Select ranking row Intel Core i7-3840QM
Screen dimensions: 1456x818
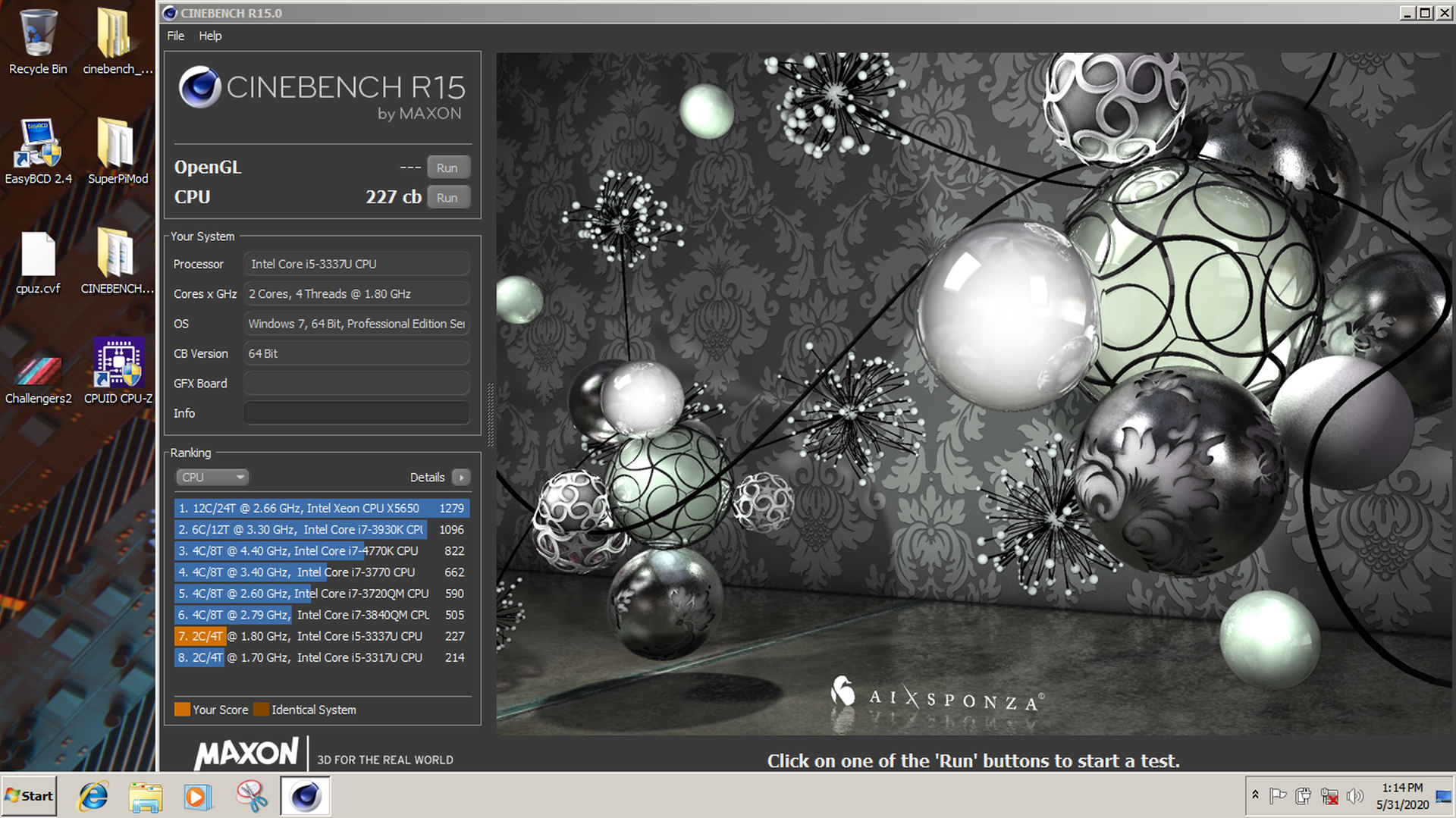[x=322, y=615]
